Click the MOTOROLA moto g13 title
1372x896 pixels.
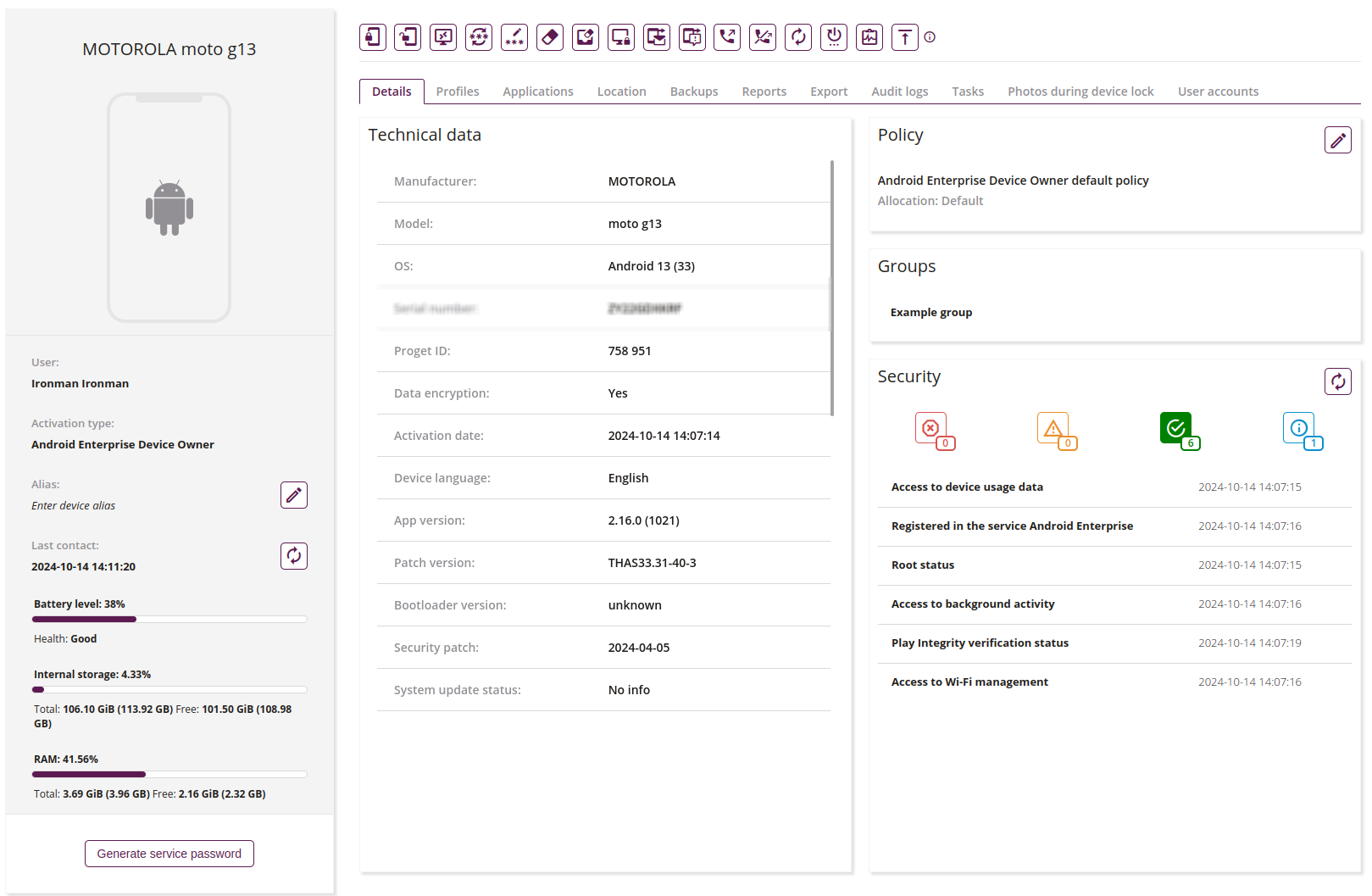(x=169, y=49)
